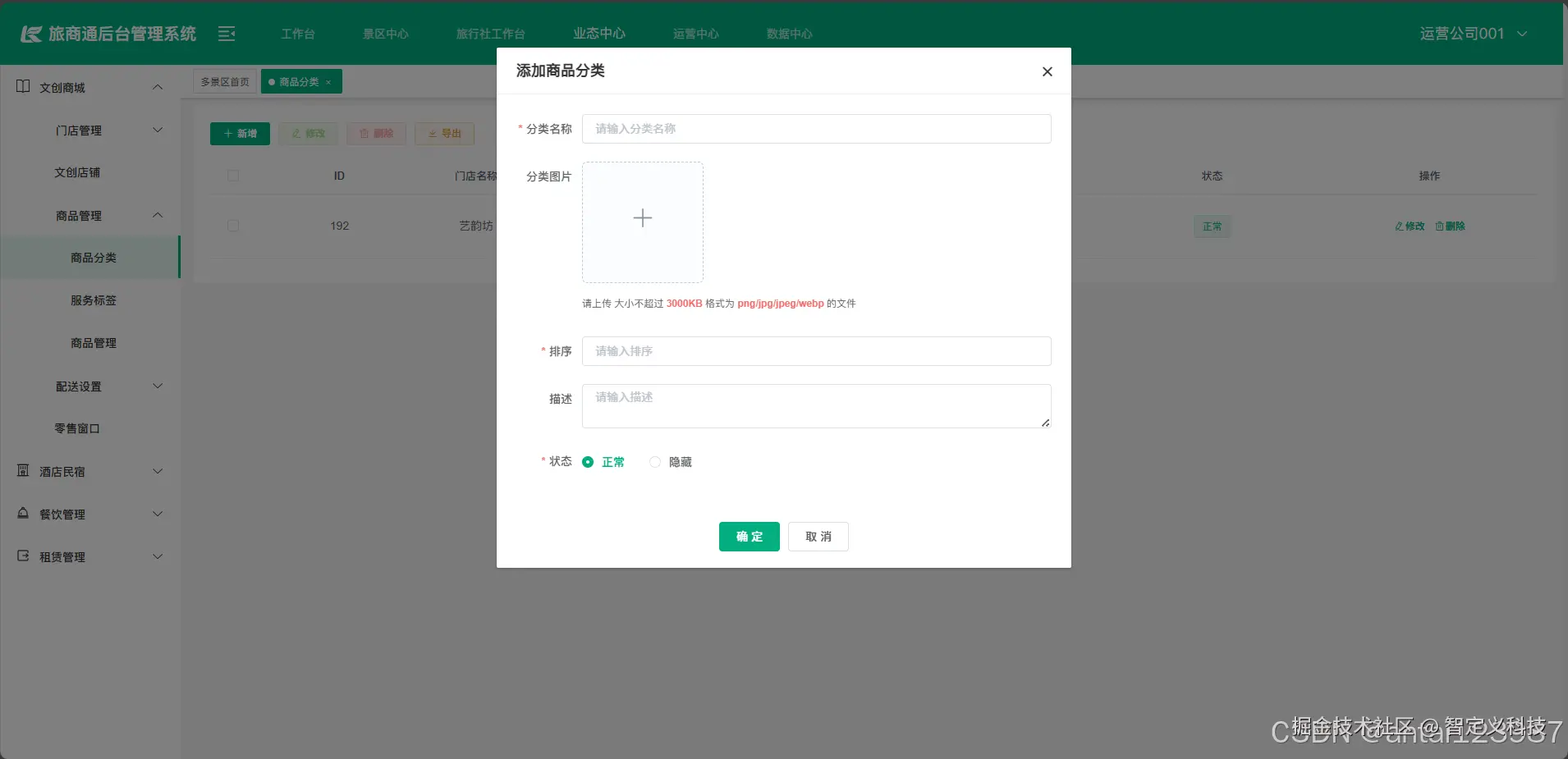Close the 商品分类 tab via its x

click(x=328, y=82)
